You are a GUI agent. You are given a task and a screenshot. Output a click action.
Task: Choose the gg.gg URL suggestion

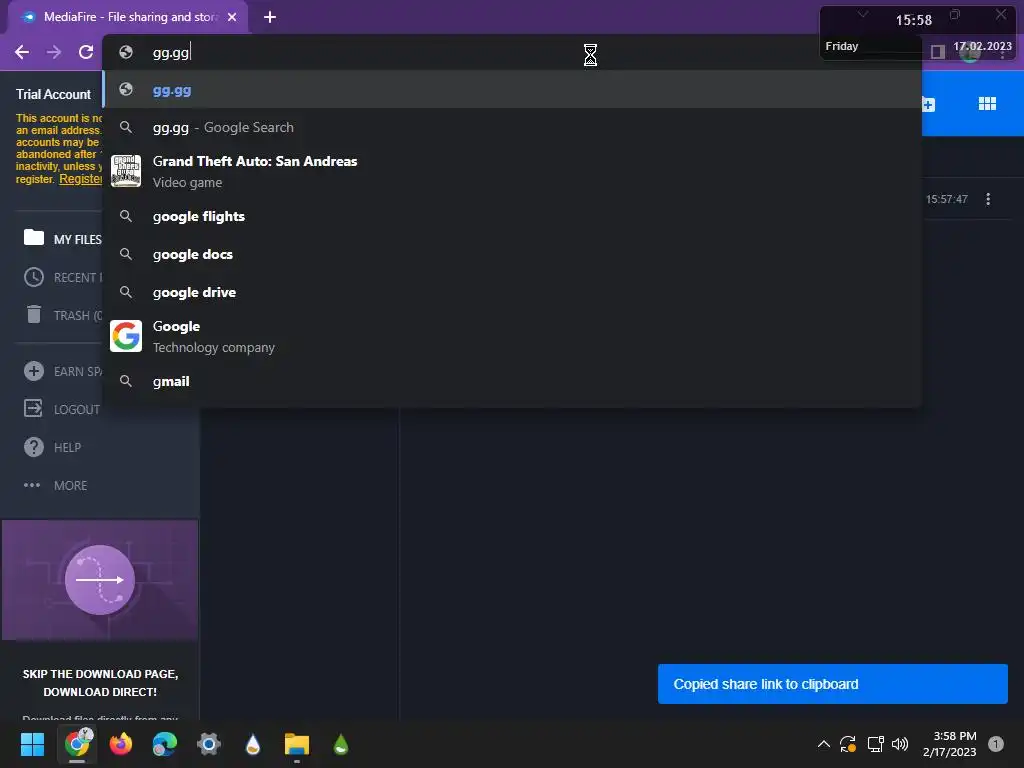click(511, 89)
